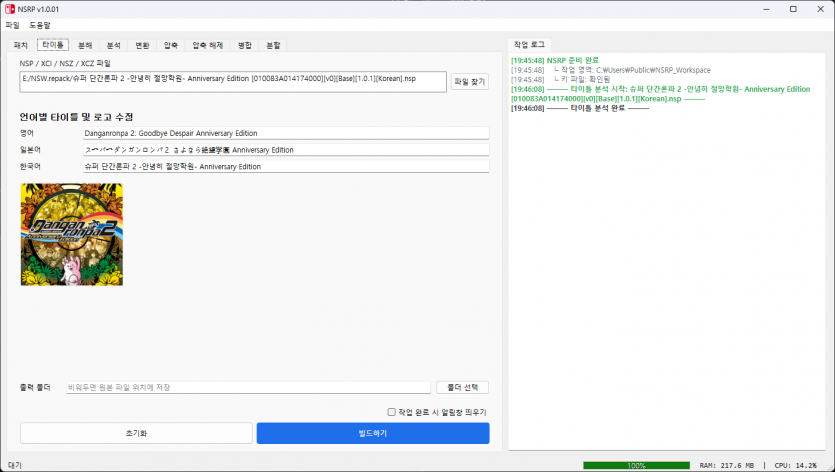Click the '타이틀 분석 완료' log line

click(x=580, y=108)
